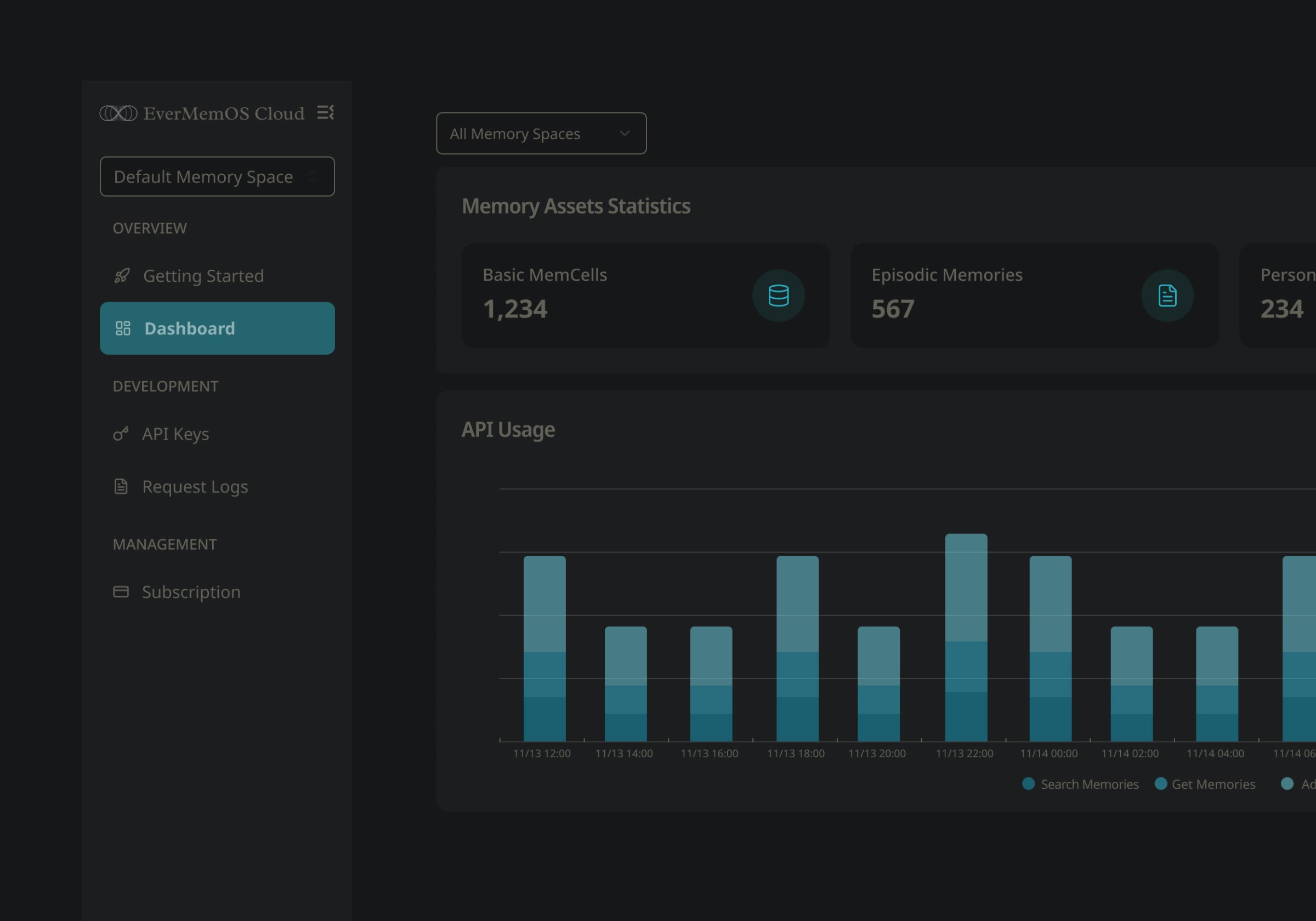Click the database icon on Basic MemCells card
1316x921 pixels.
(x=779, y=295)
